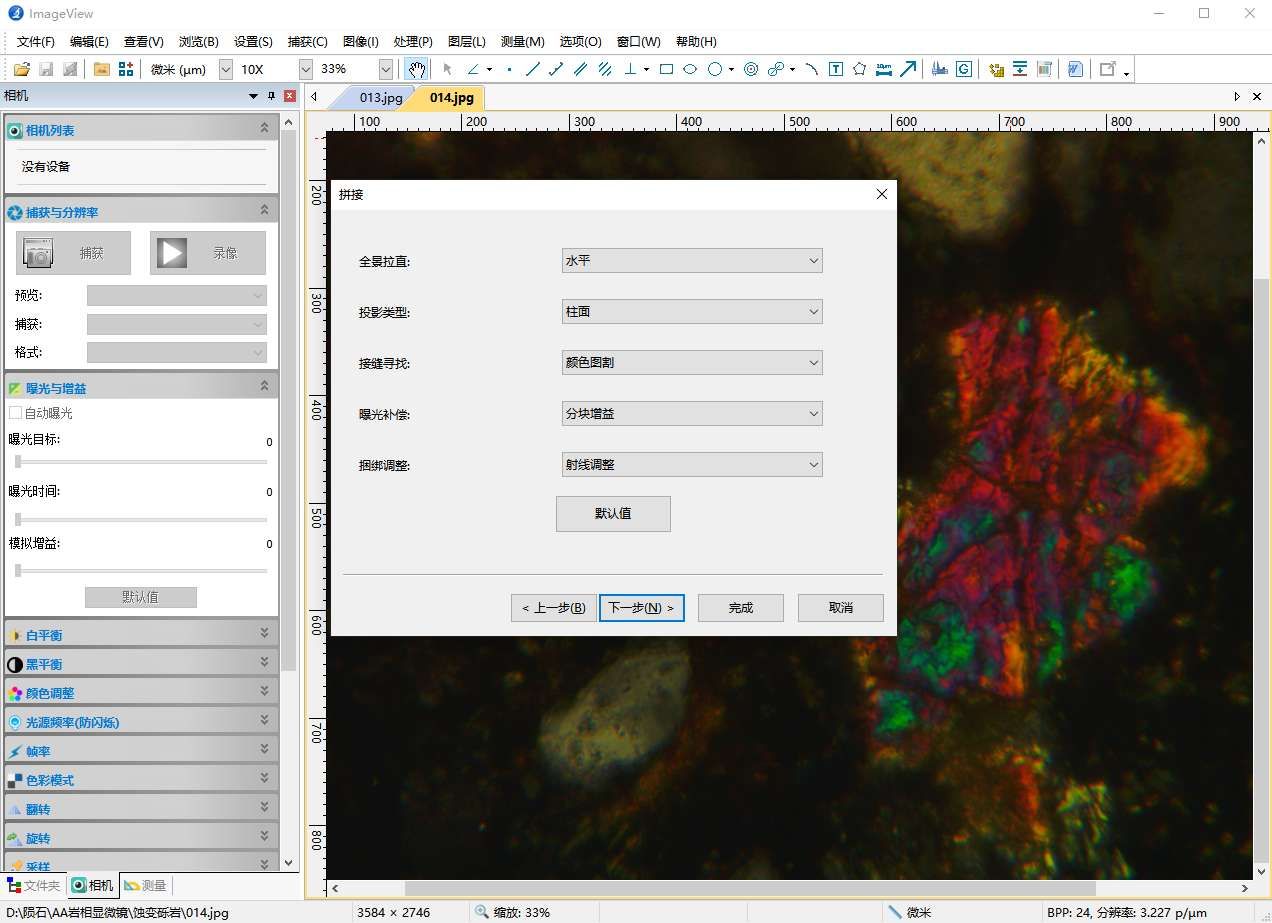Open the 曝光补偿 dropdown set to 分块增益
This screenshot has height=923, width=1272.
(692, 414)
